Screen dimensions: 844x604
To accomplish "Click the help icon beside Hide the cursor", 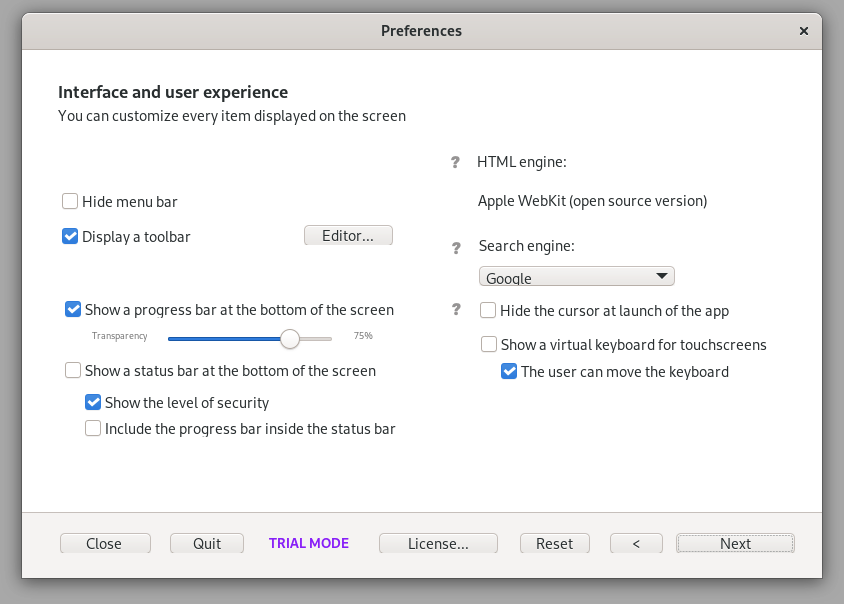I will point(456,310).
